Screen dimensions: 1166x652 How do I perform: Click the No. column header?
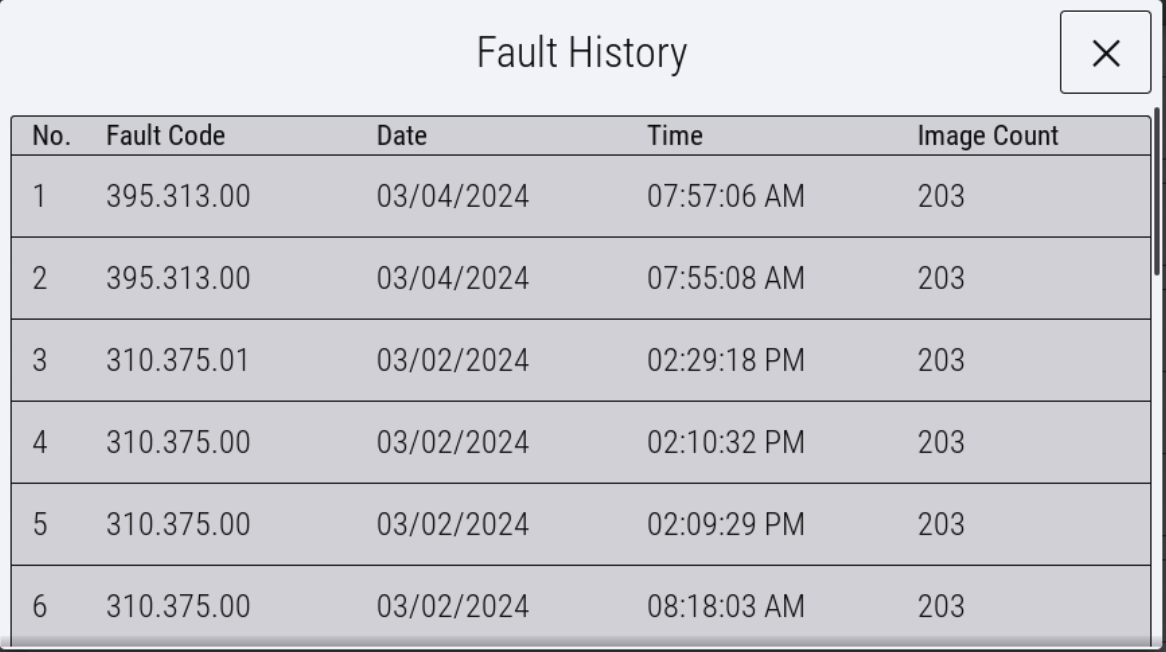click(x=51, y=136)
